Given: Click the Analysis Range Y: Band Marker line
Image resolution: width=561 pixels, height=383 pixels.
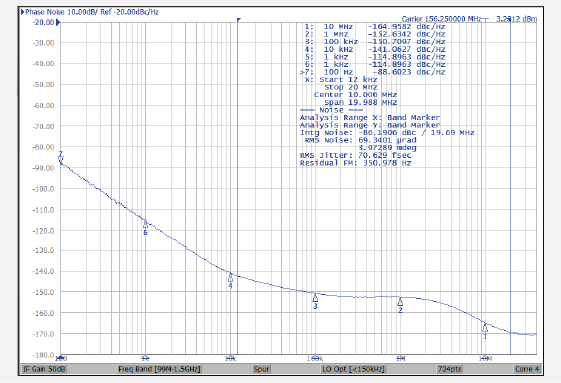Looking at the screenshot, I should (x=370, y=125).
